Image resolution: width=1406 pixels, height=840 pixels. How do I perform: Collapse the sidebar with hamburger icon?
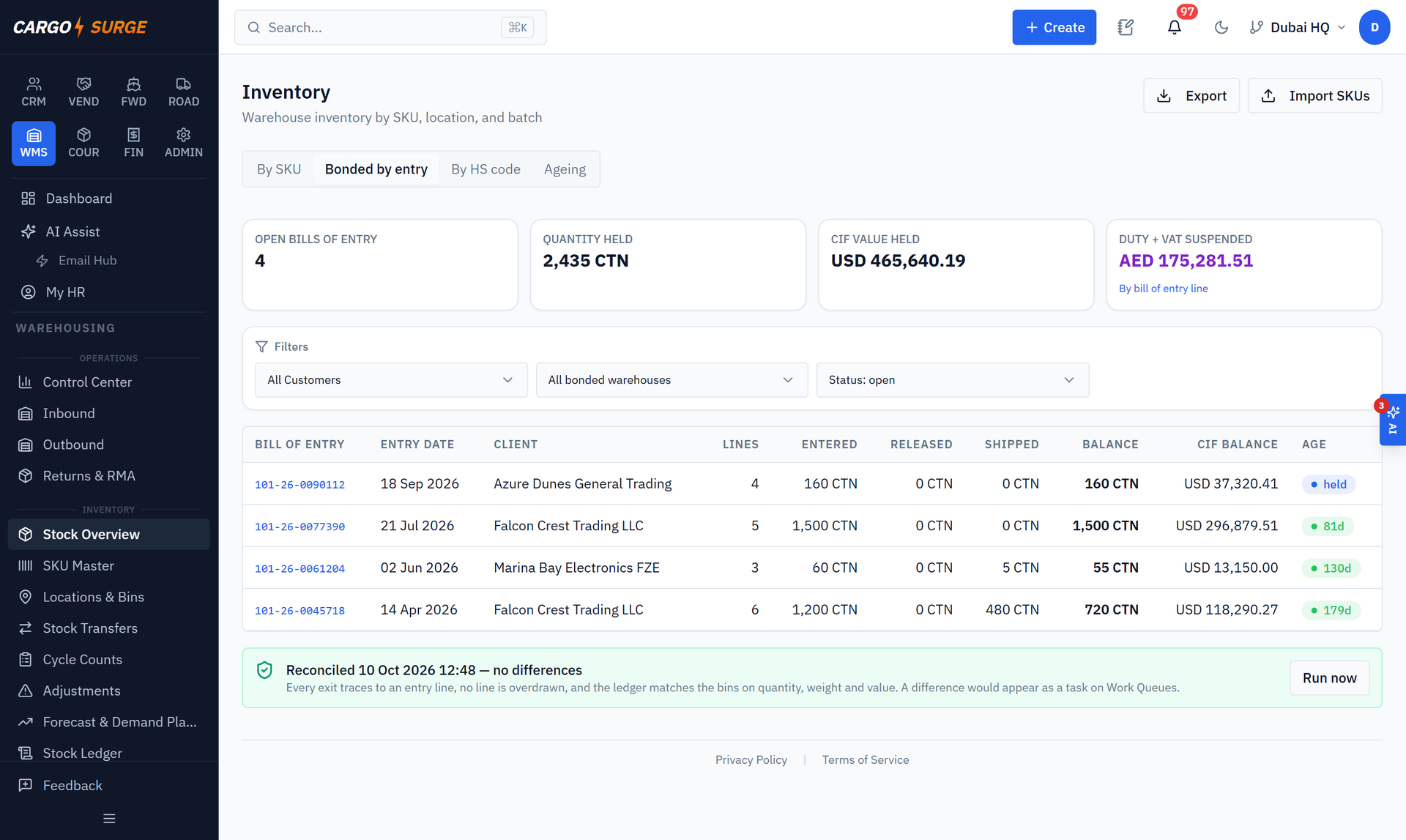pos(109,819)
